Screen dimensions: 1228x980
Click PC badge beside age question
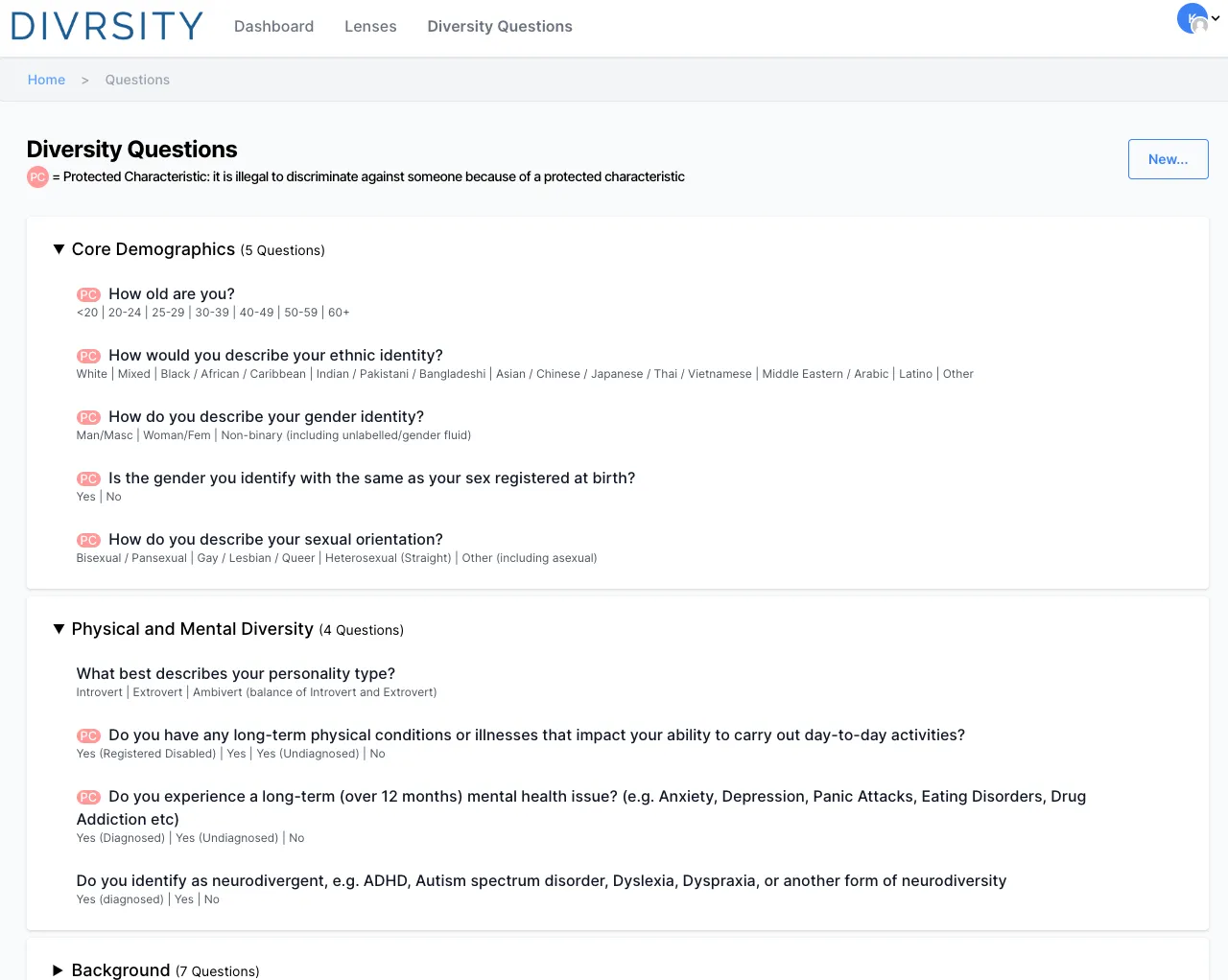click(x=88, y=294)
